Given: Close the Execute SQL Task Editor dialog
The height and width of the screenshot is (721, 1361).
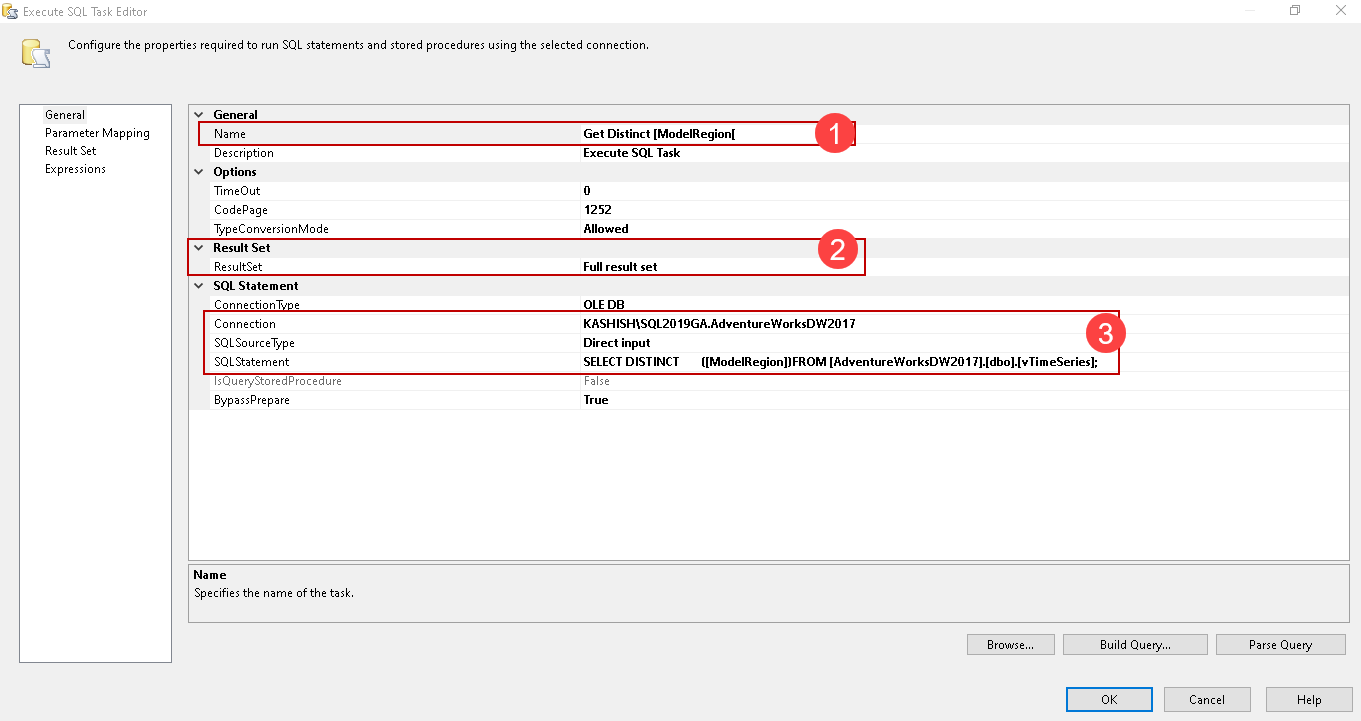Looking at the screenshot, I should (x=1340, y=11).
